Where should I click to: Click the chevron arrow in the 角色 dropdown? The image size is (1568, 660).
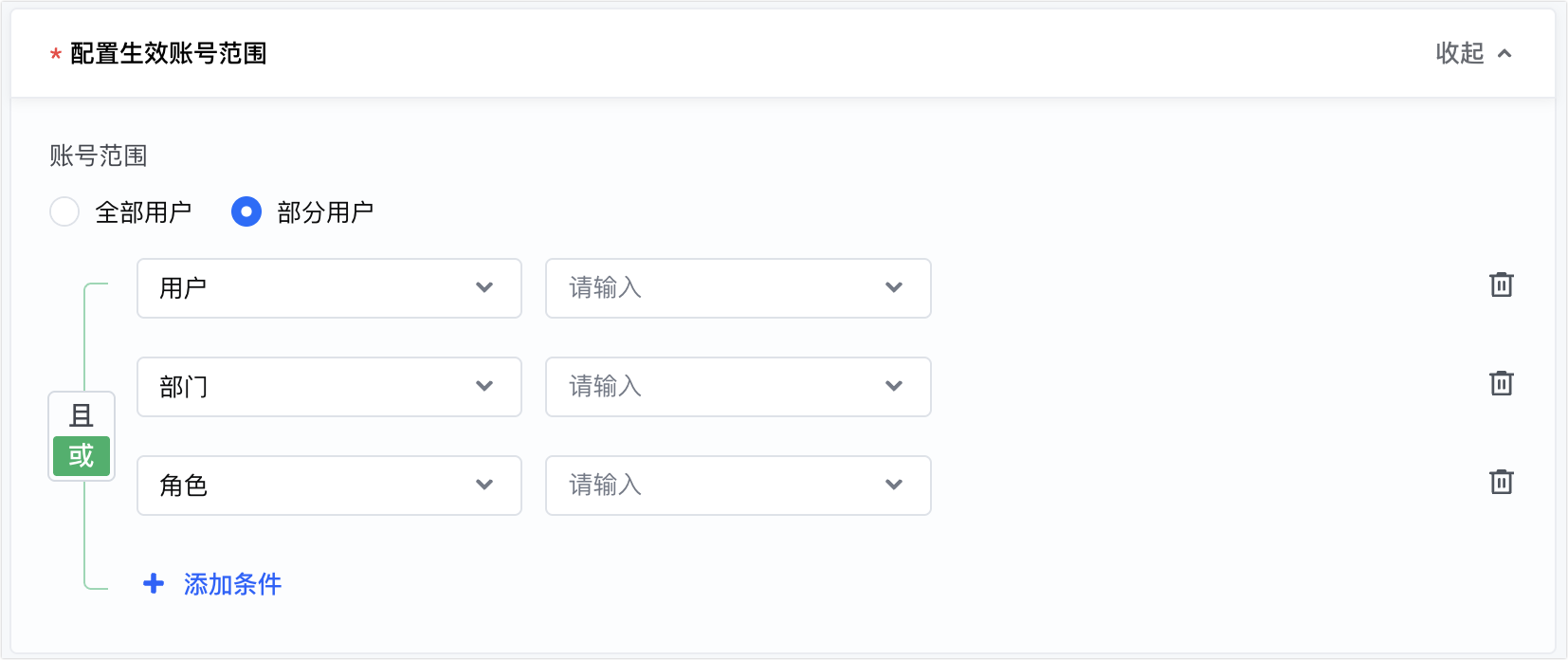[x=484, y=485]
